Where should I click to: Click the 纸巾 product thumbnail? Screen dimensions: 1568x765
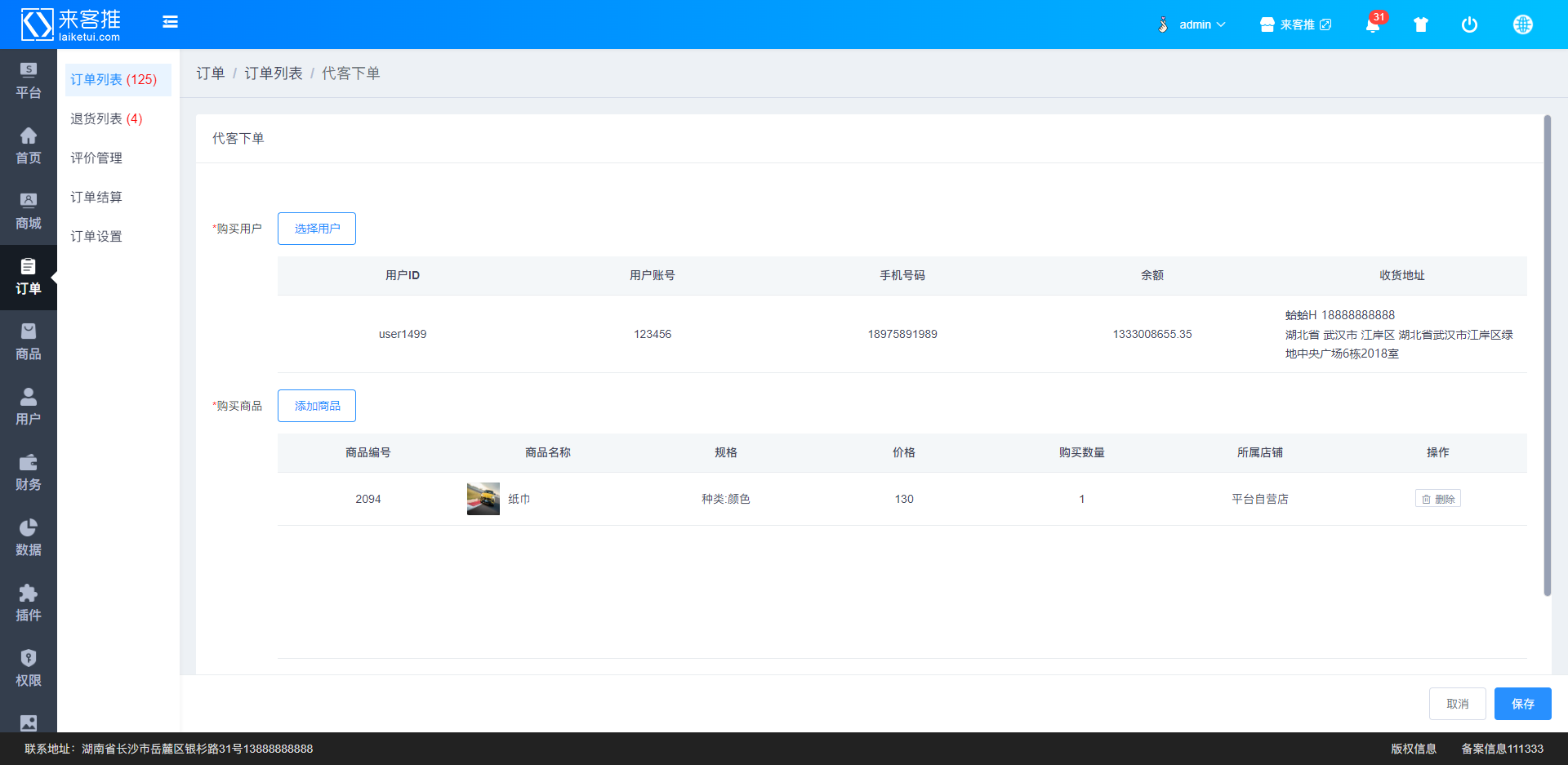pos(483,499)
